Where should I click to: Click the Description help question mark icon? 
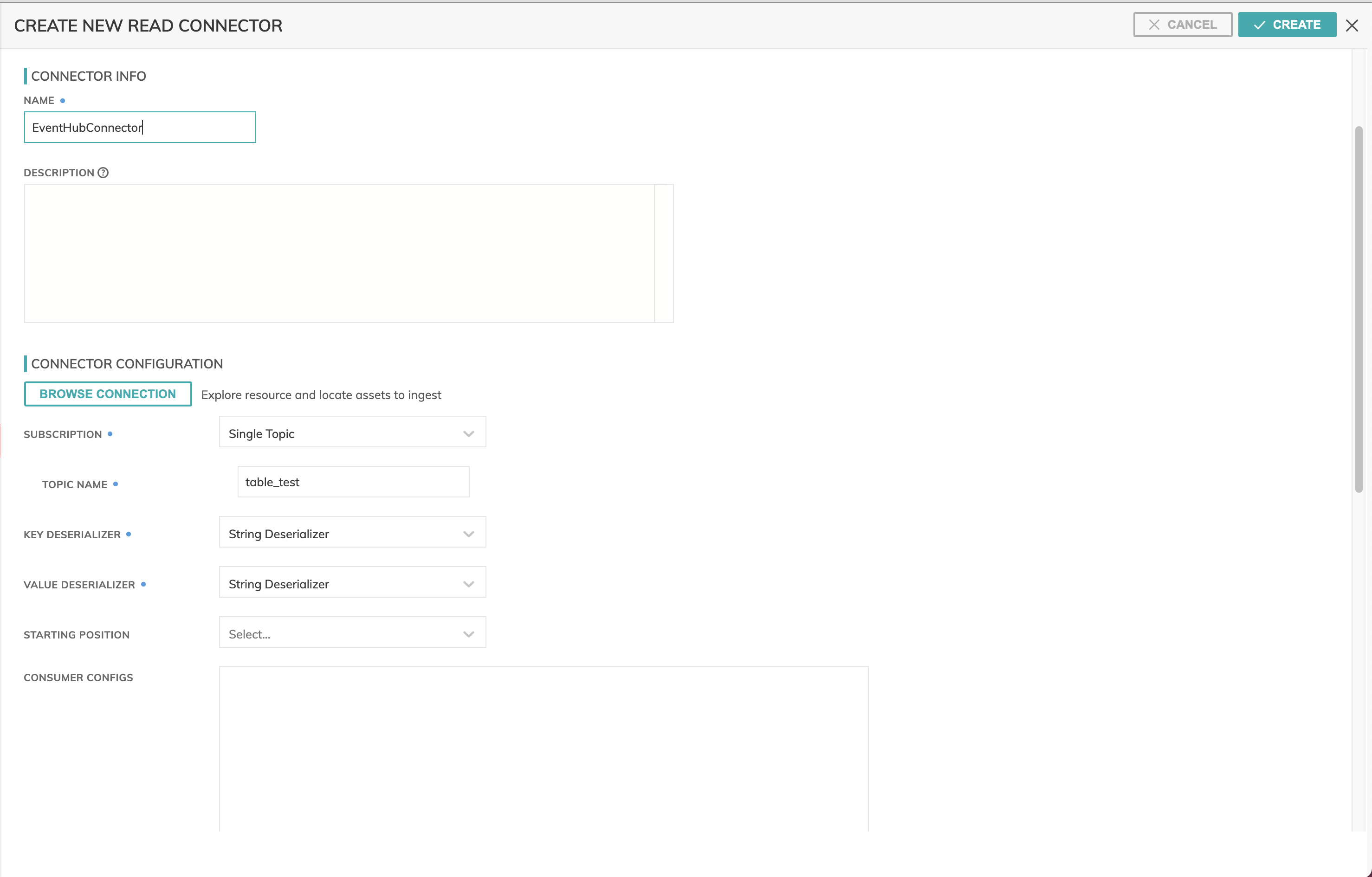[x=103, y=173]
